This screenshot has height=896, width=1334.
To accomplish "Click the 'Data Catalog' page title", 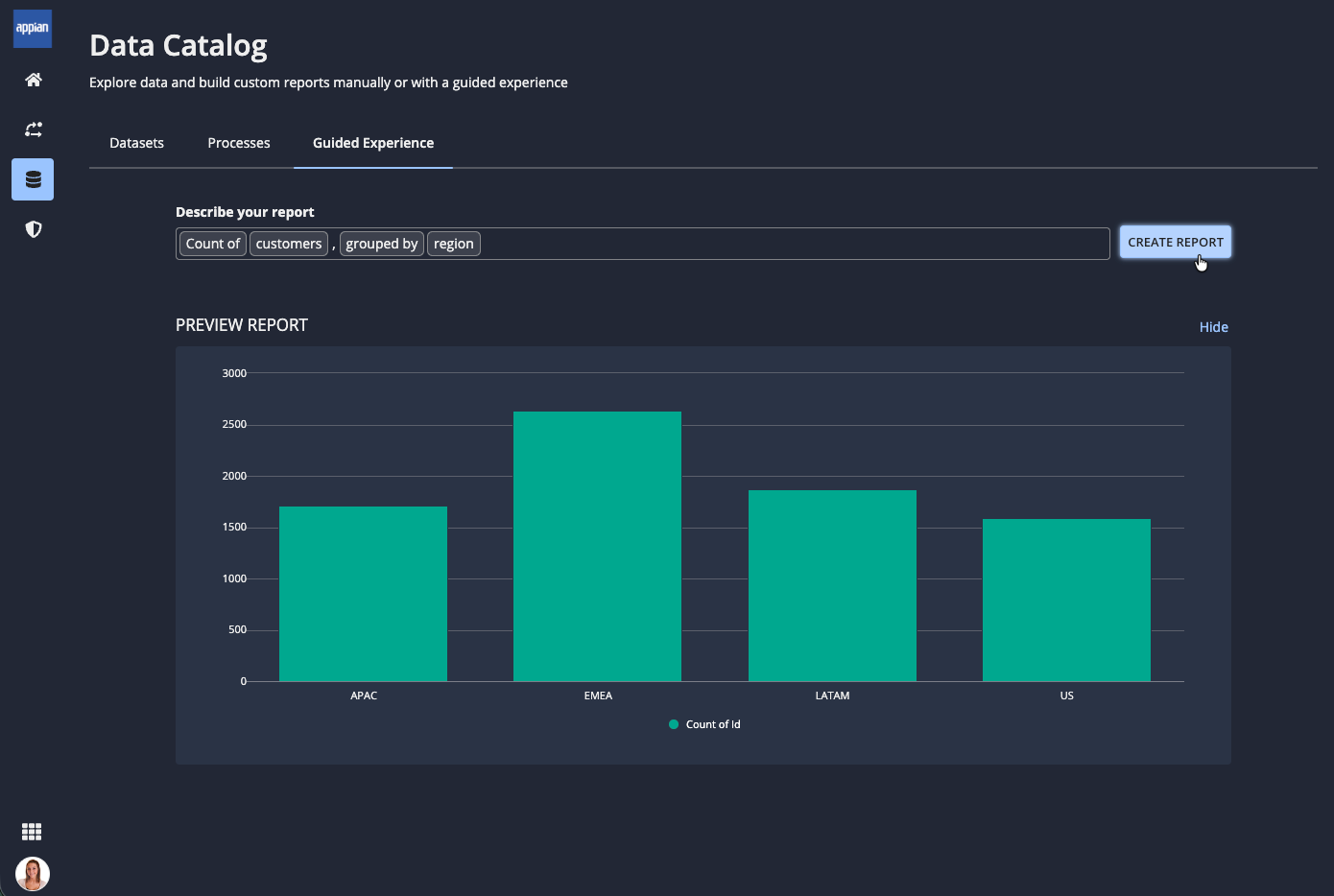I will click(x=179, y=45).
